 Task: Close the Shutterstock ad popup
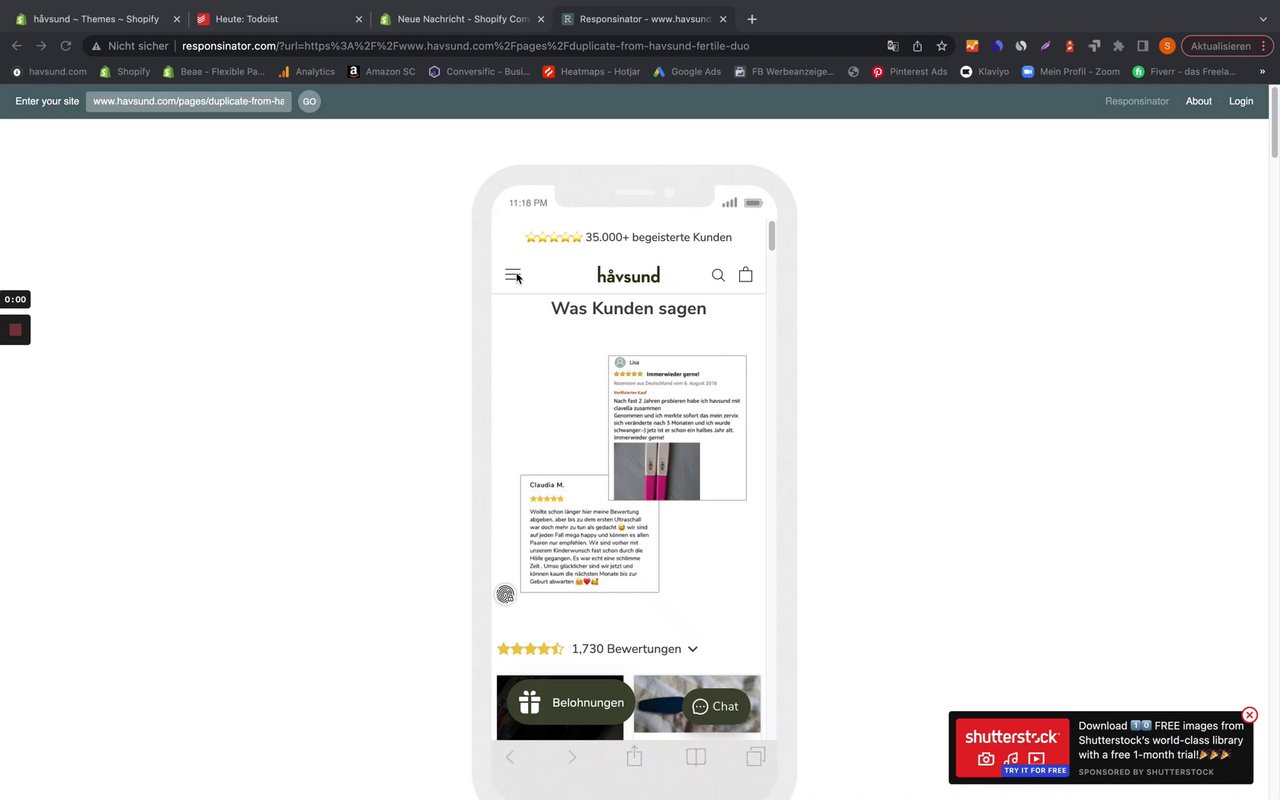[x=1249, y=715]
